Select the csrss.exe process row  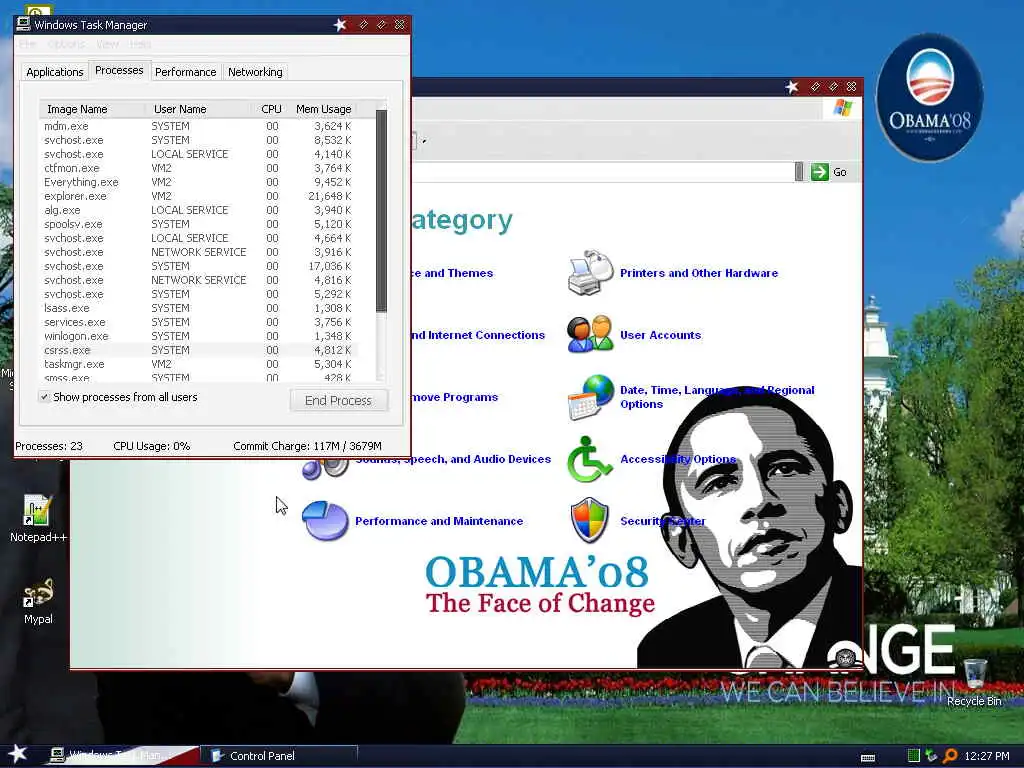198,350
